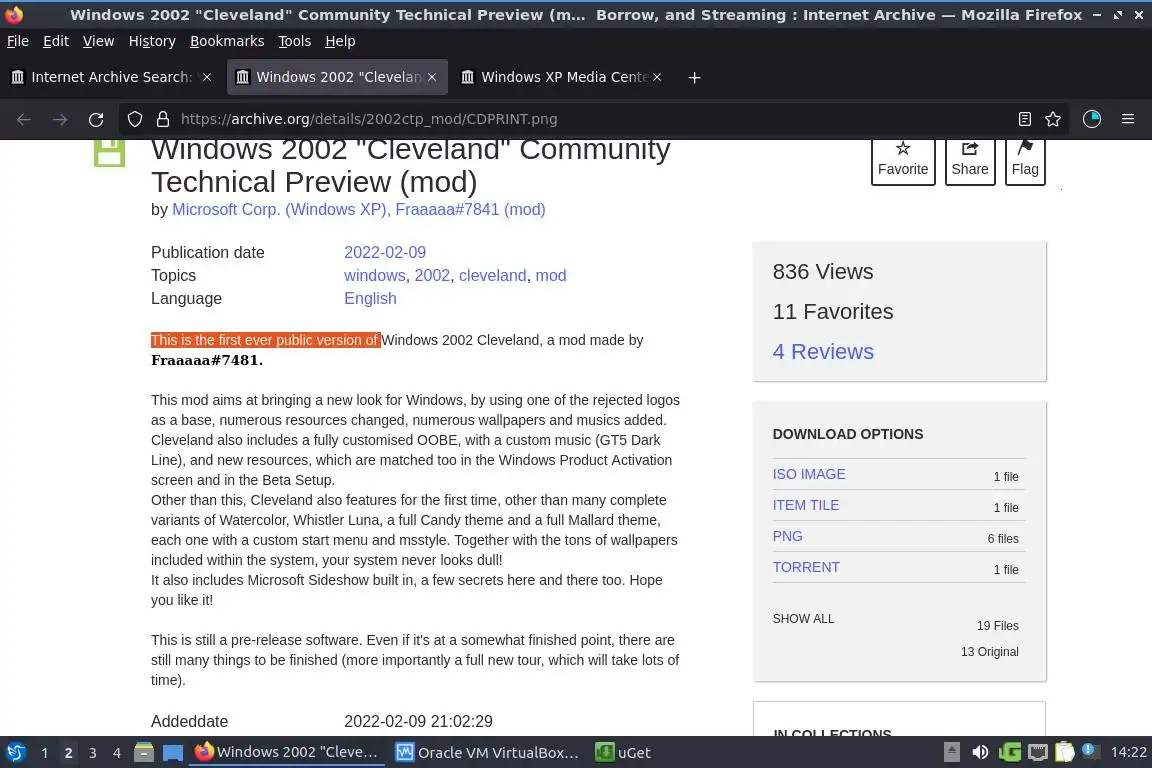Viewport: 1152px width, 768px height.
Task: Go forward with the forward arrow
Action: coord(60,119)
